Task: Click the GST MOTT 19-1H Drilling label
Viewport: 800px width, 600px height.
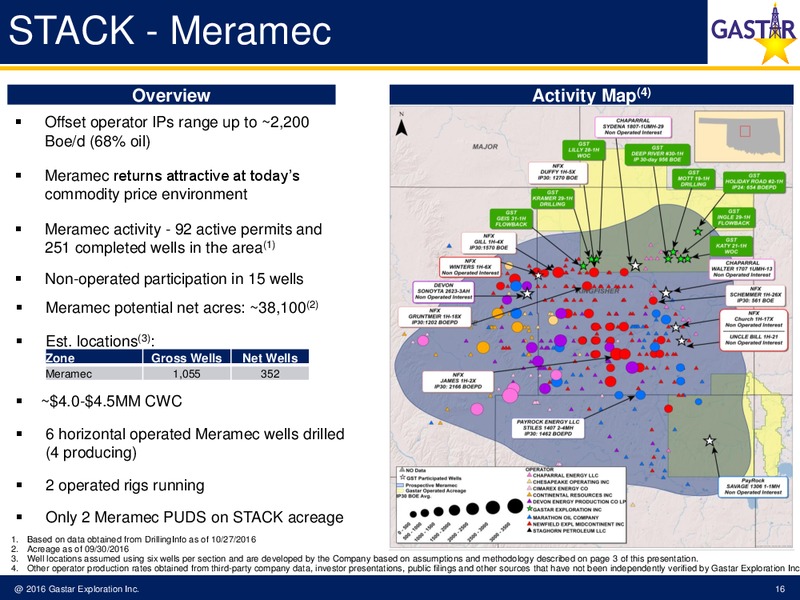Action: pos(693,179)
